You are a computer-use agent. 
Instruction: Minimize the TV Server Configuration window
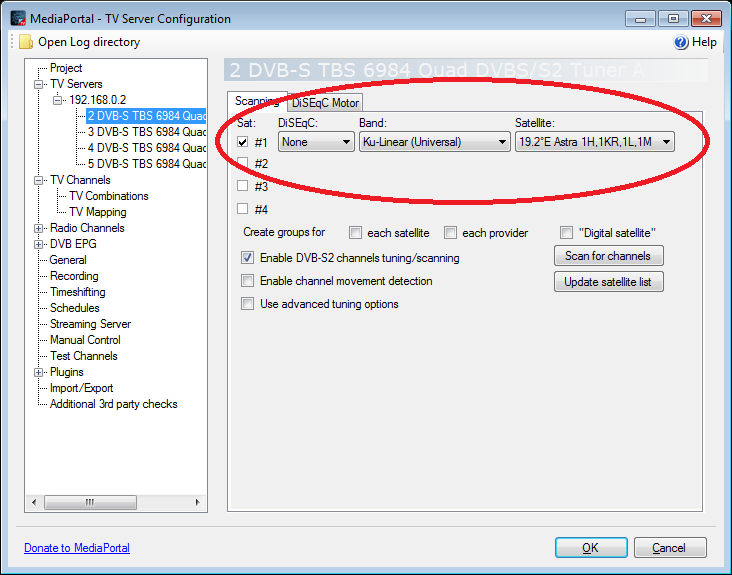coord(640,19)
